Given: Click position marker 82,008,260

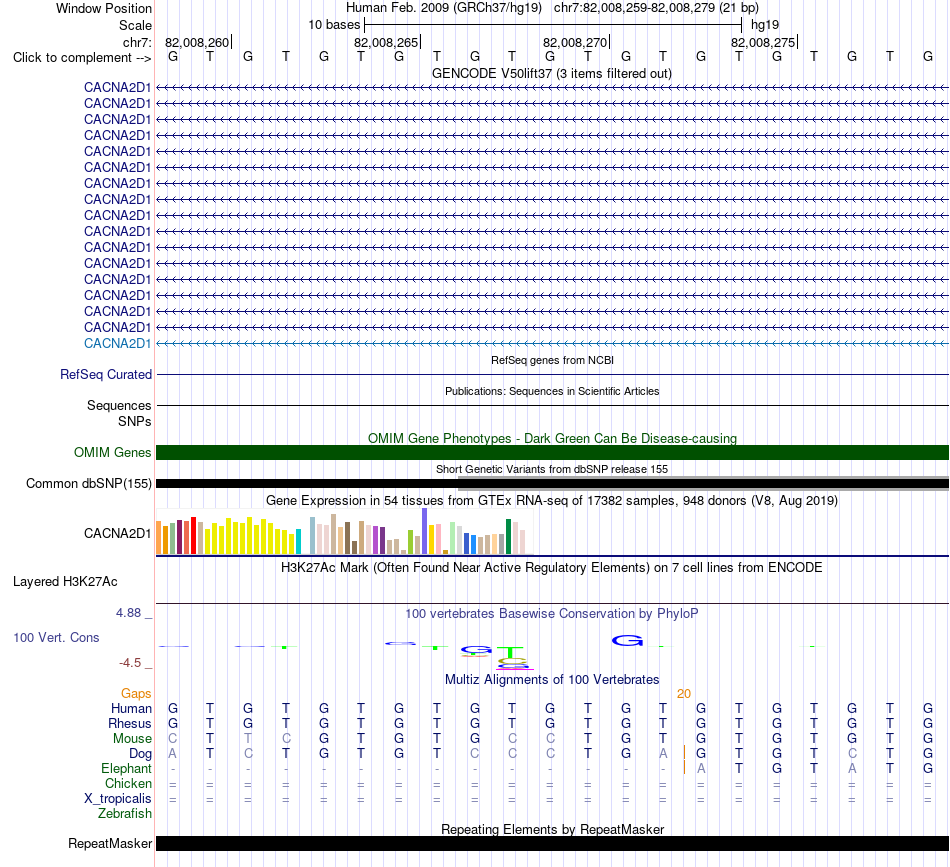Looking at the screenshot, I should (x=198, y=42).
